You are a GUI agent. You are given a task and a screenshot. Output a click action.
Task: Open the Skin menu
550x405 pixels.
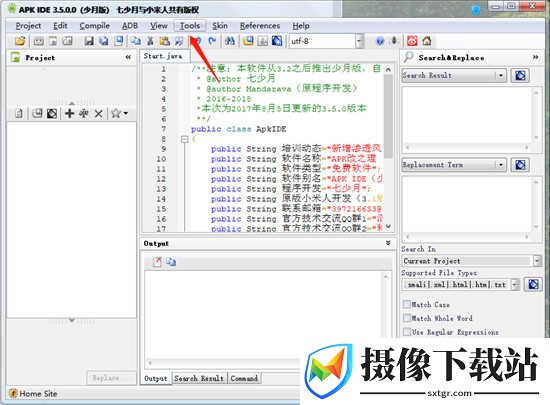point(220,26)
